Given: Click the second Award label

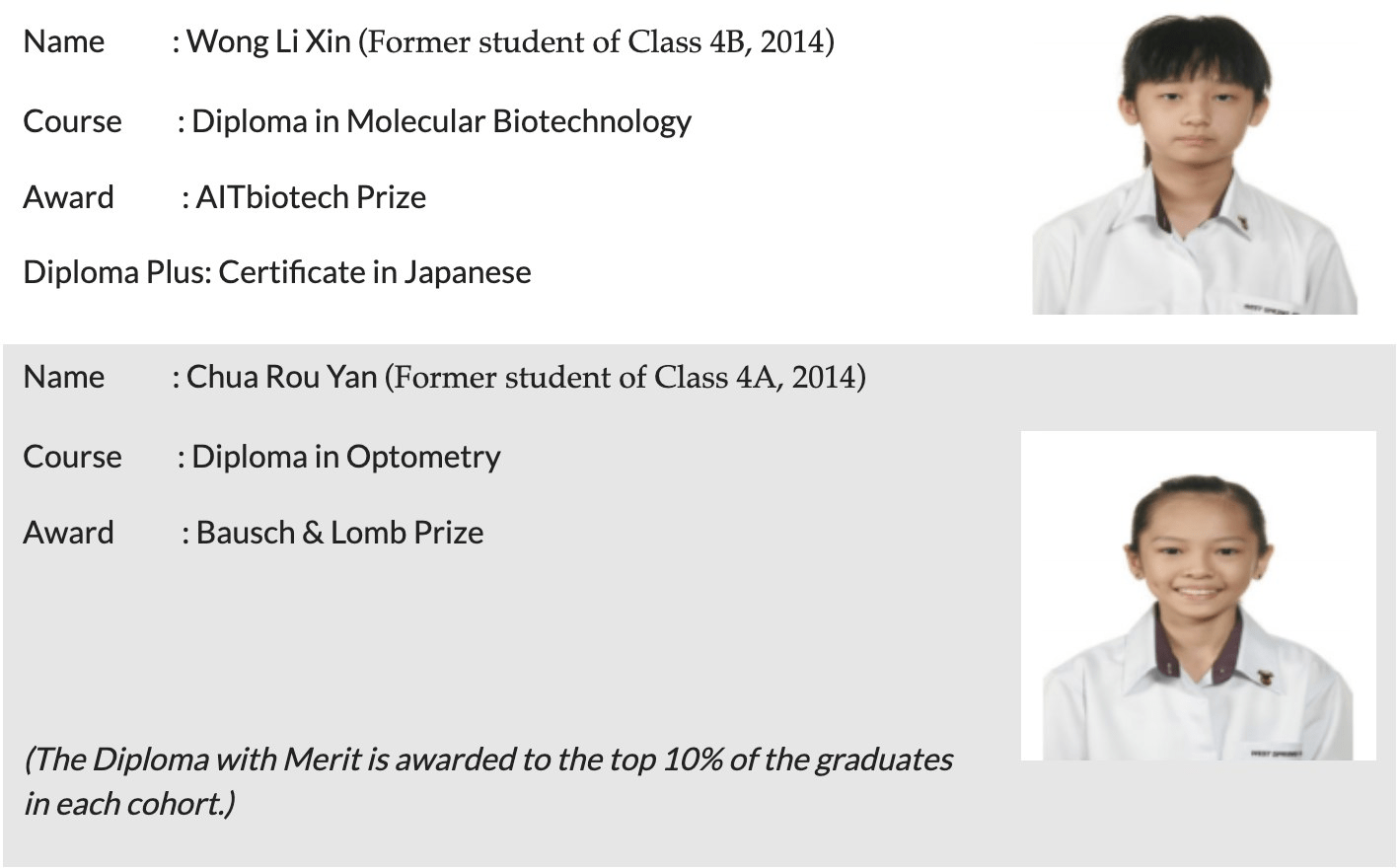Looking at the screenshot, I should (x=69, y=533).
